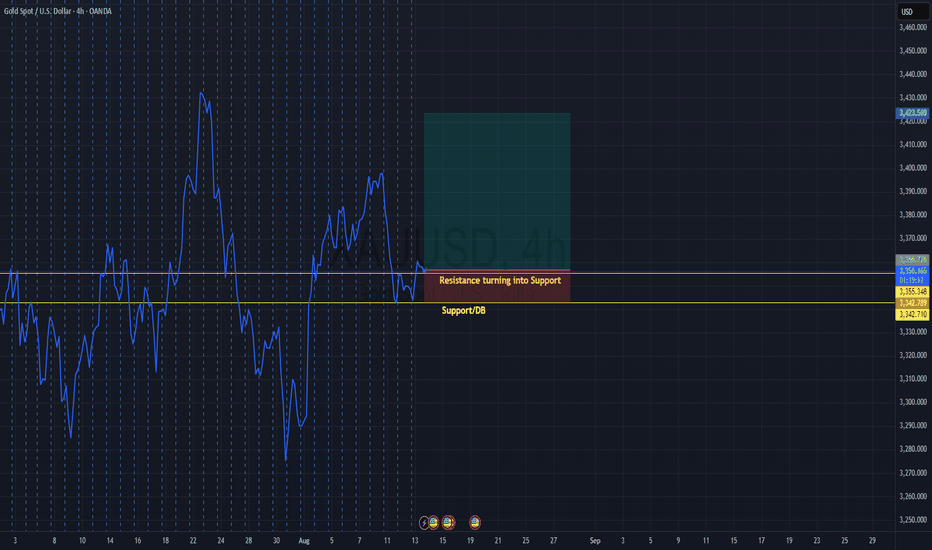
Task: Click the 'Aug' label on the time axis
Action: 304,540
